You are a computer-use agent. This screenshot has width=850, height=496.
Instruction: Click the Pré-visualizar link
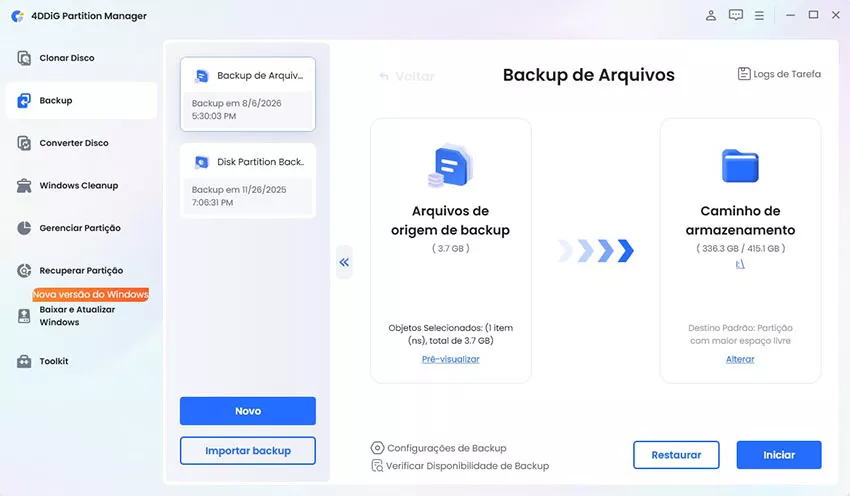[450, 359]
